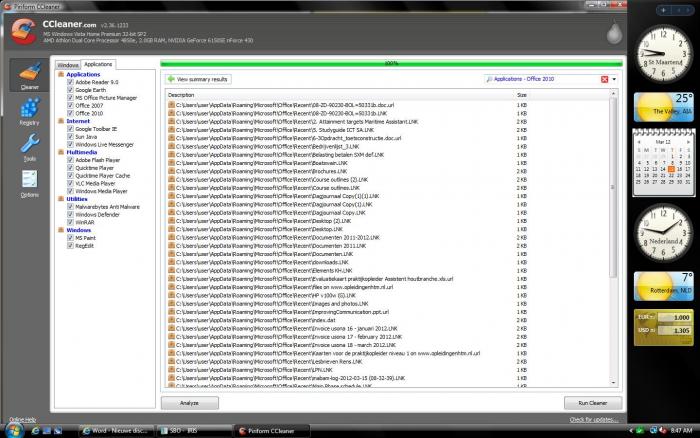This screenshot has width=700, height=438.
Task: Click file icon of index.dat row
Action: click(x=171, y=320)
